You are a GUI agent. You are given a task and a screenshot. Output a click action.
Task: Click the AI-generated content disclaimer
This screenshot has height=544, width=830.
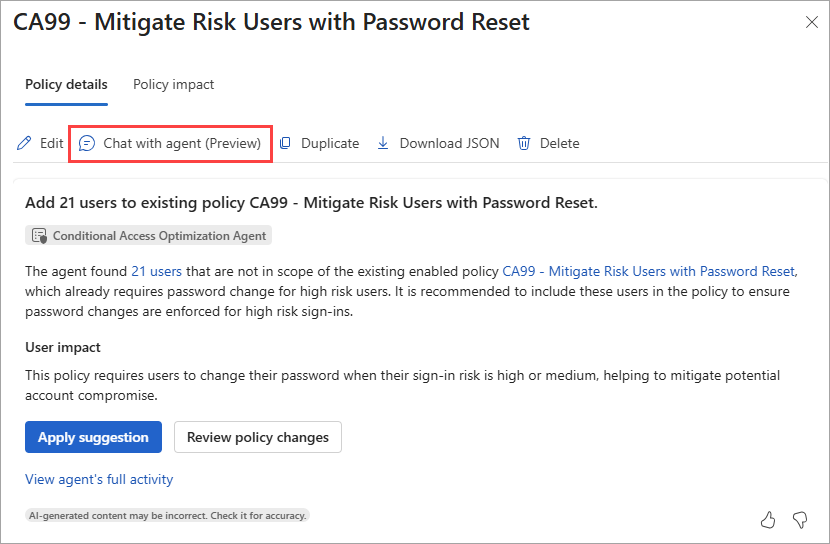click(167, 515)
